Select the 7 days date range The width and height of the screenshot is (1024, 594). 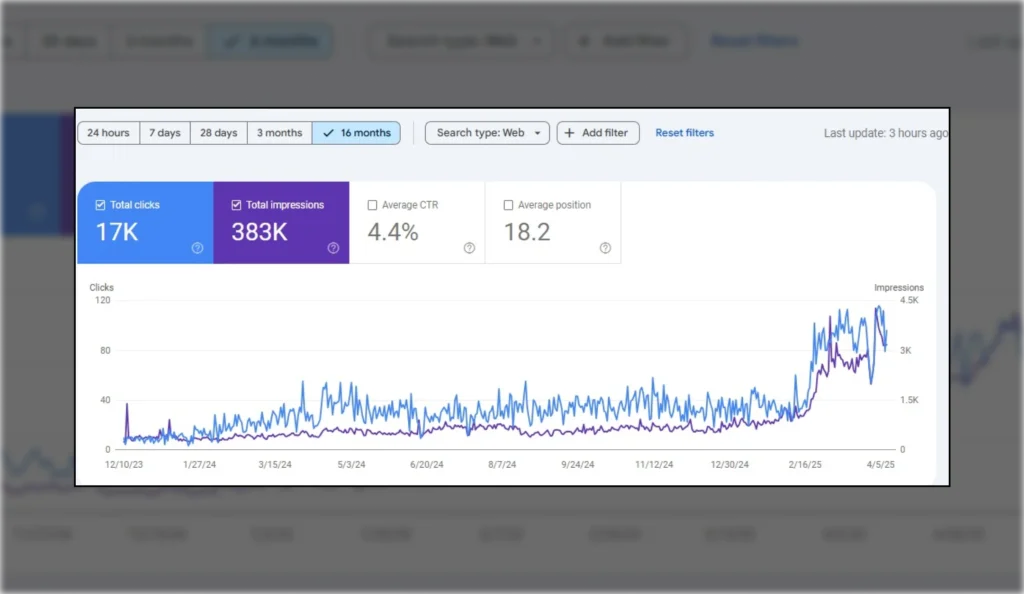(x=165, y=133)
